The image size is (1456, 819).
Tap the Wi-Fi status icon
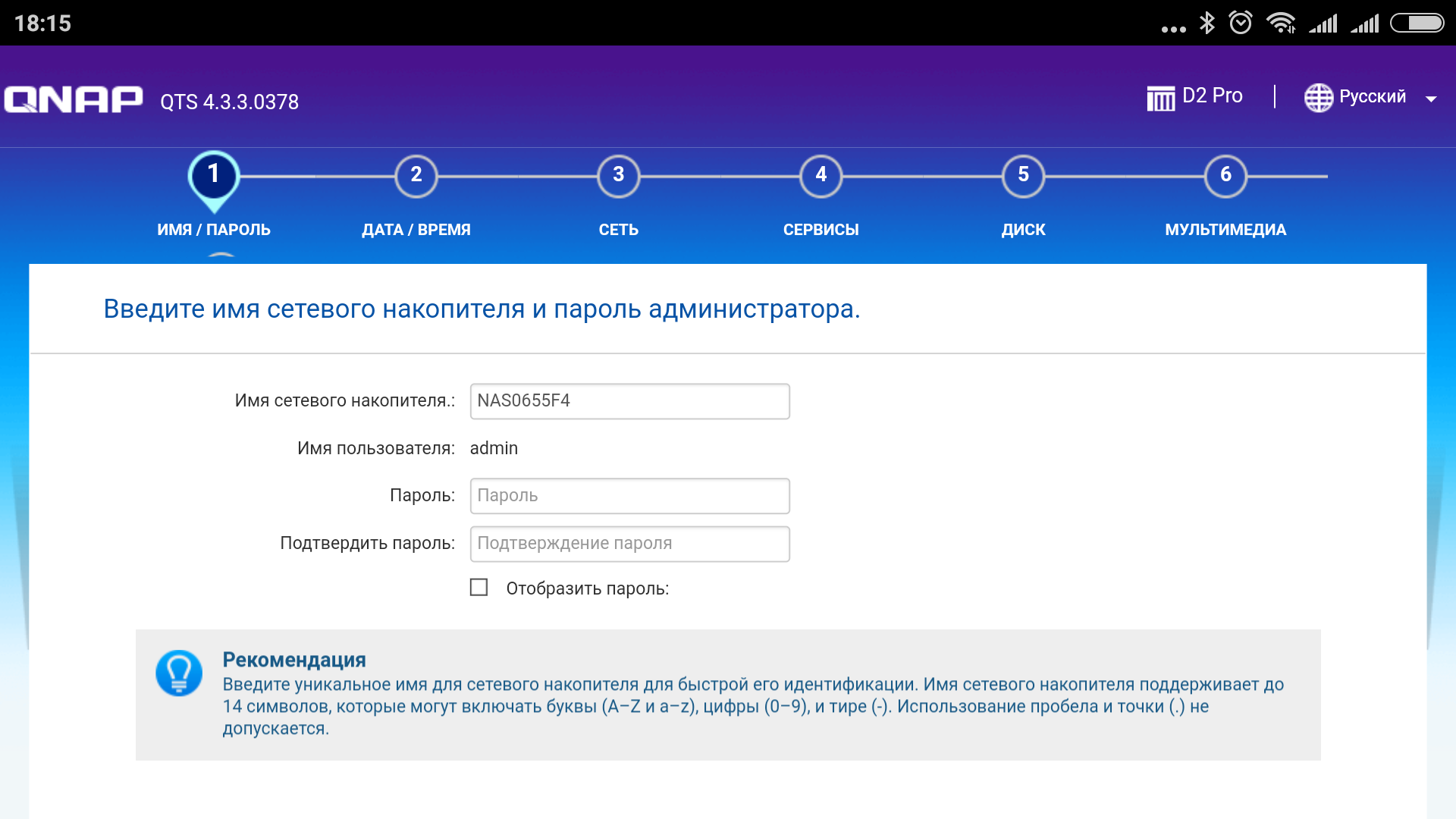(x=1281, y=23)
